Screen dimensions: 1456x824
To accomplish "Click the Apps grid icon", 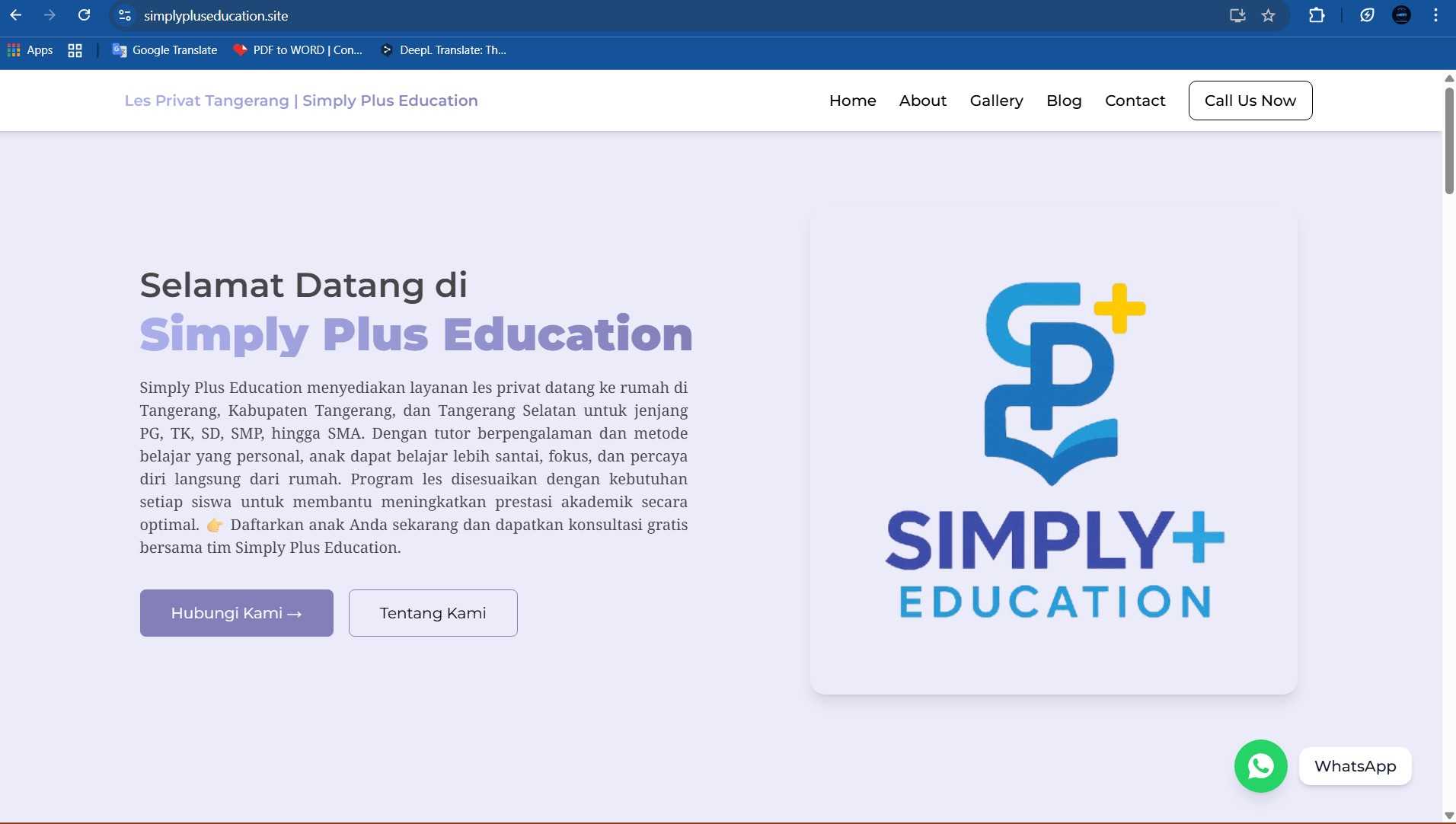I will pos(13,50).
